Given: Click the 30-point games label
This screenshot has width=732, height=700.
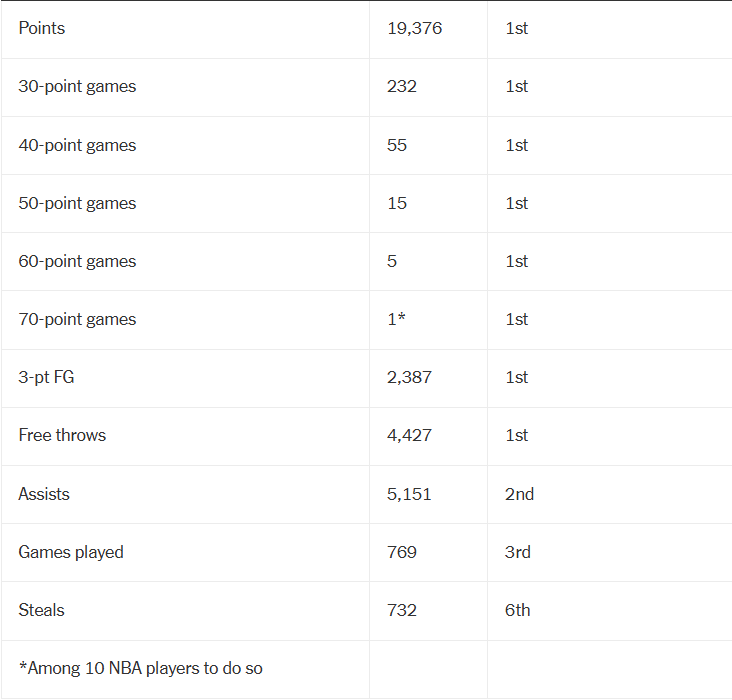Looking at the screenshot, I should 77,86.
